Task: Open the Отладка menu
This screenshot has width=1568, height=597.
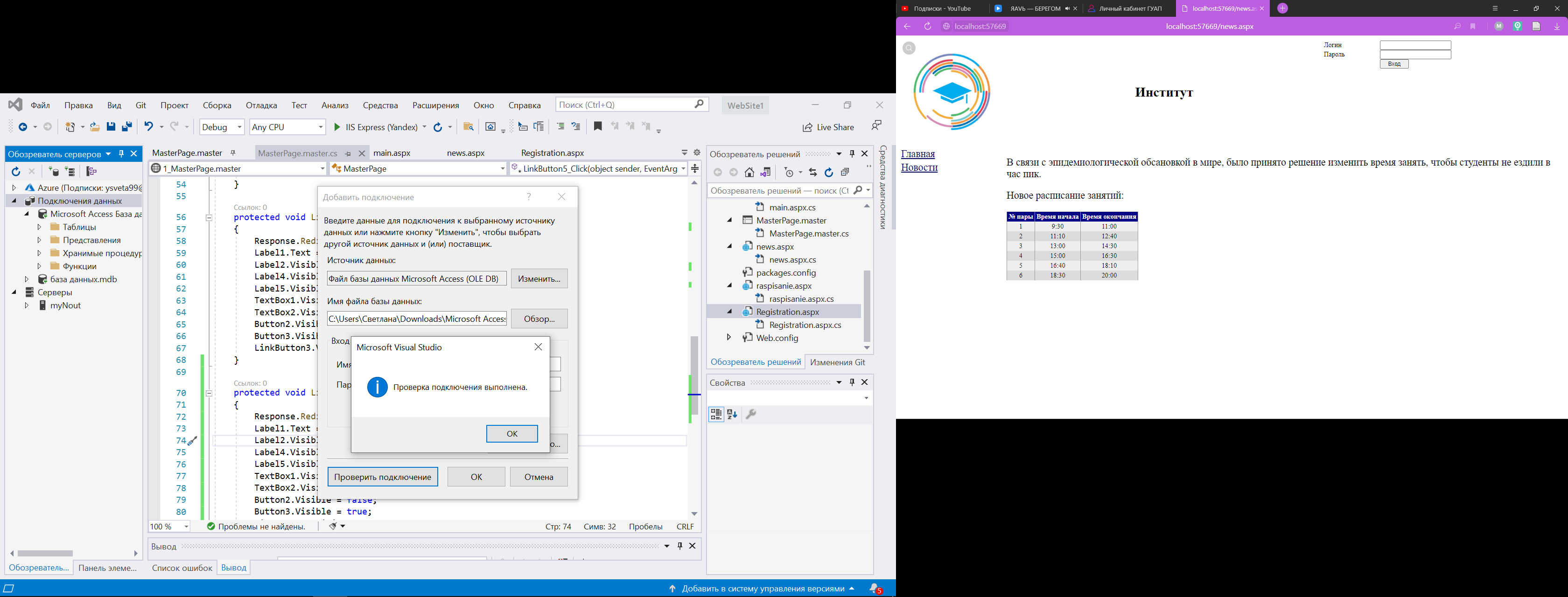Action: point(262,105)
